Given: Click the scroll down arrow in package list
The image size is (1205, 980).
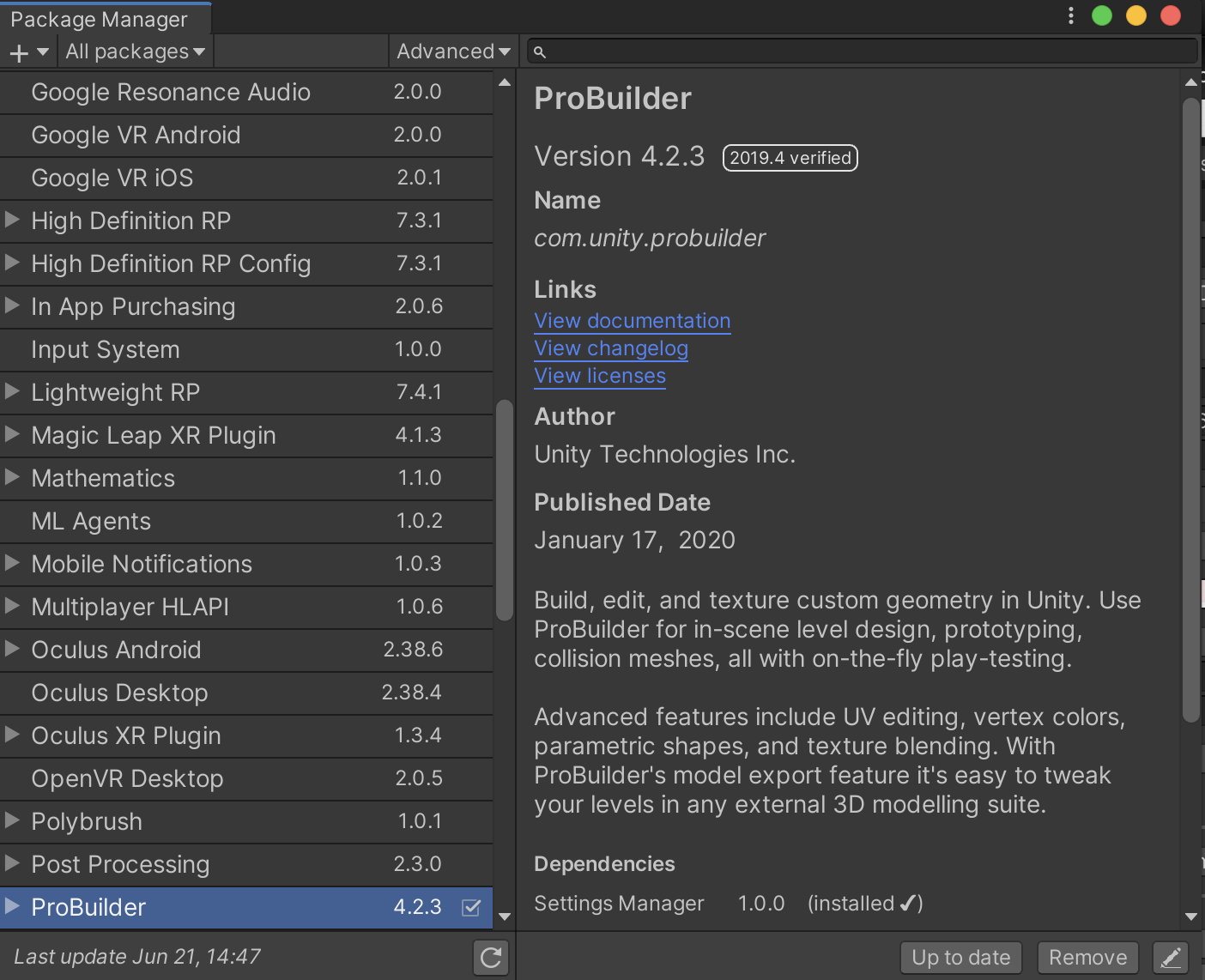Looking at the screenshot, I should pos(505,916).
